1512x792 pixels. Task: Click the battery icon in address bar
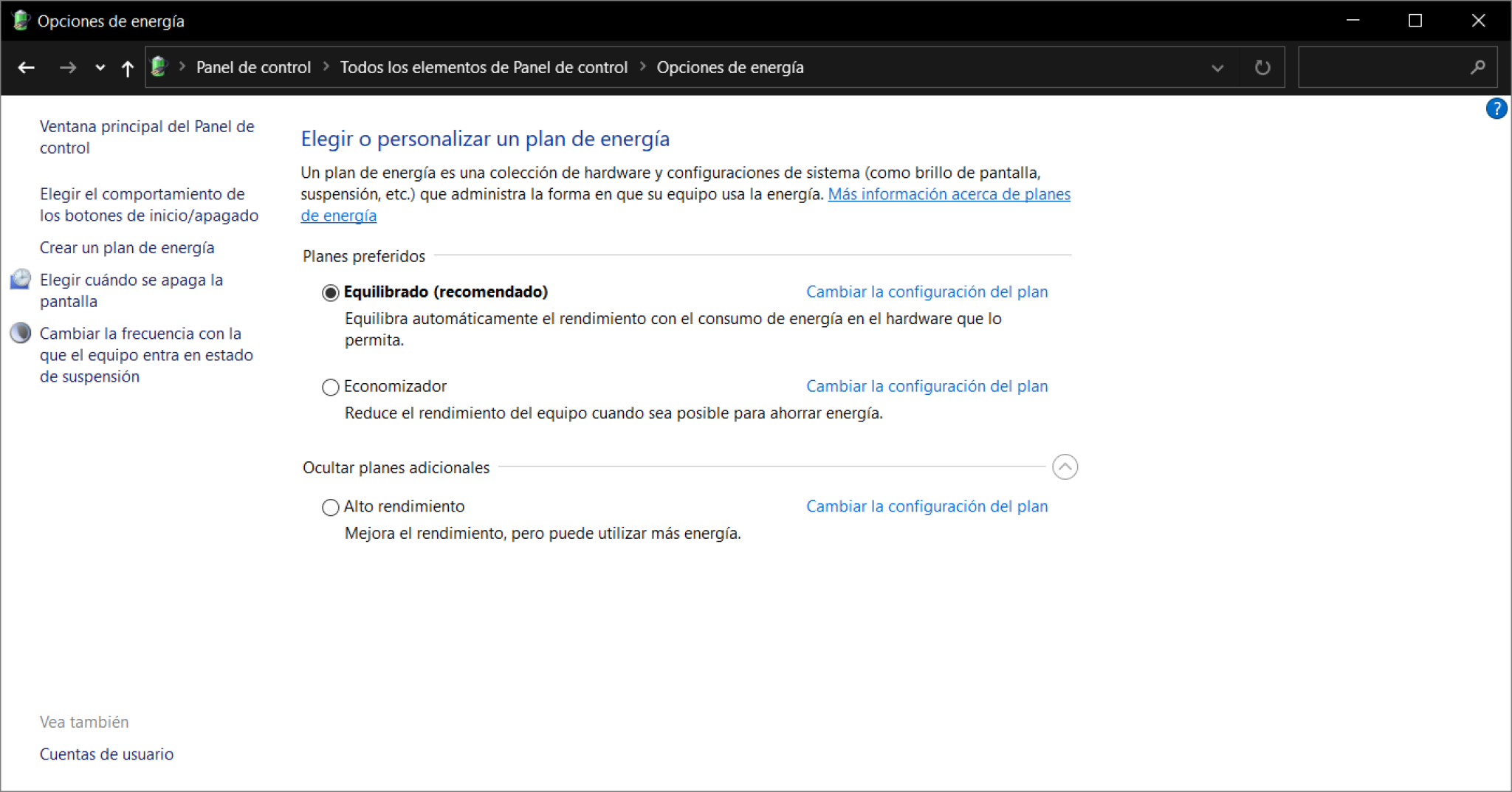click(x=159, y=67)
